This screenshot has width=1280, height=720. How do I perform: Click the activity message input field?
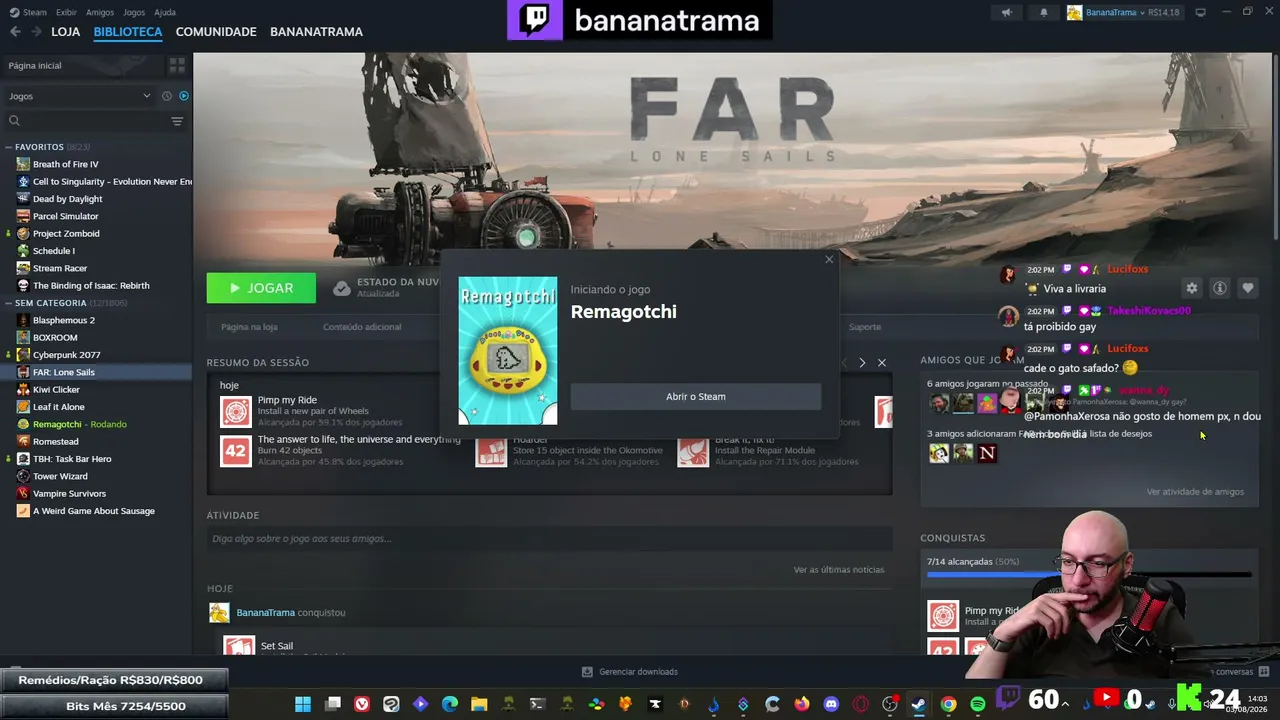coord(548,539)
